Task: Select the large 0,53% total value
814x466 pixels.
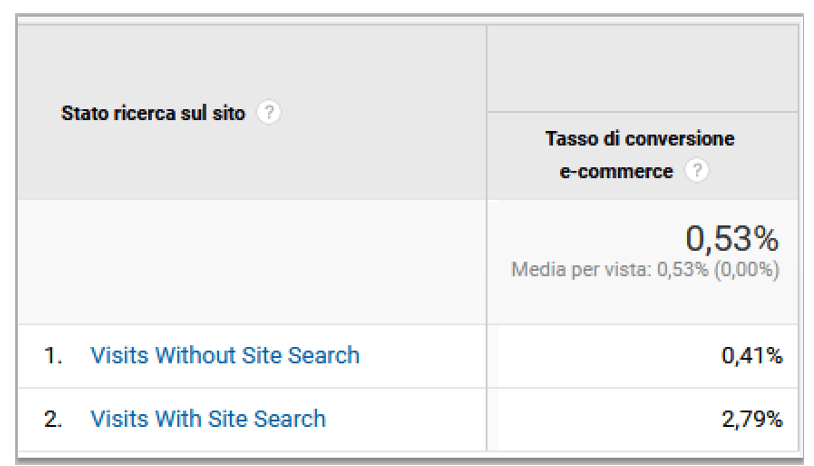Action: (x=732, y=239)
